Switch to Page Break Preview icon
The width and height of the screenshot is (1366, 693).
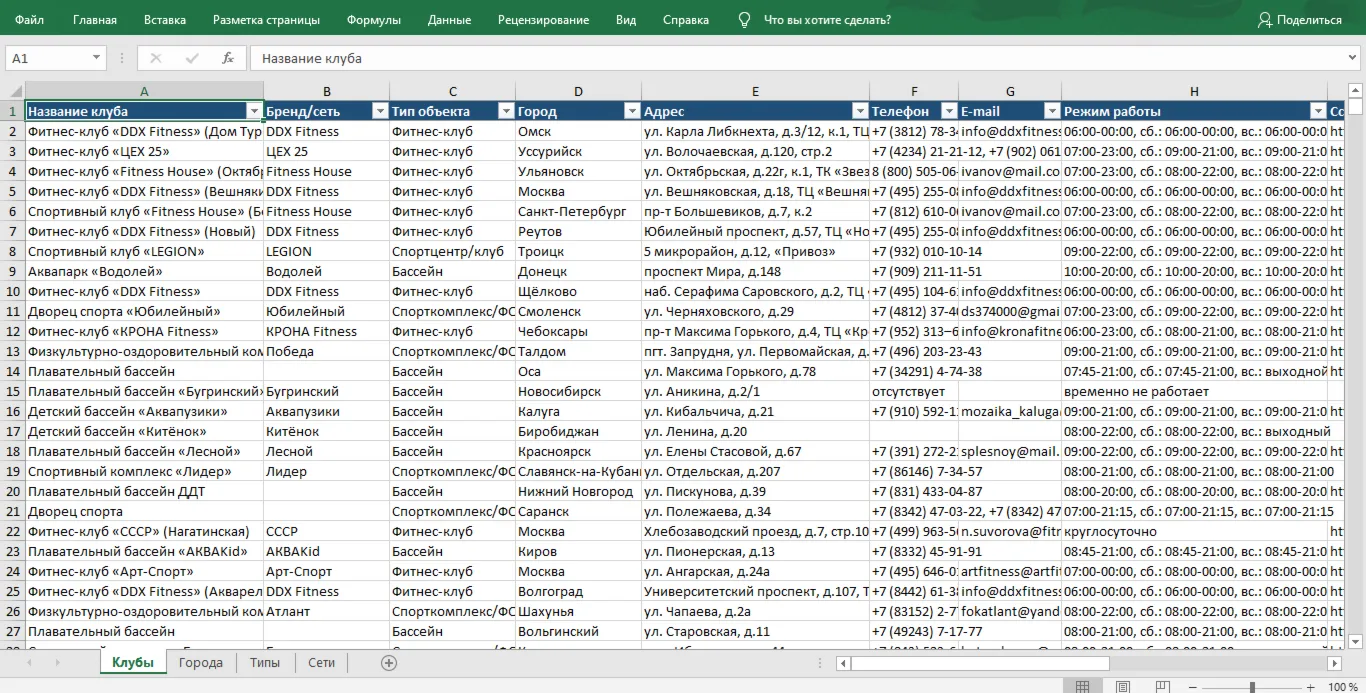point(1165,686)
